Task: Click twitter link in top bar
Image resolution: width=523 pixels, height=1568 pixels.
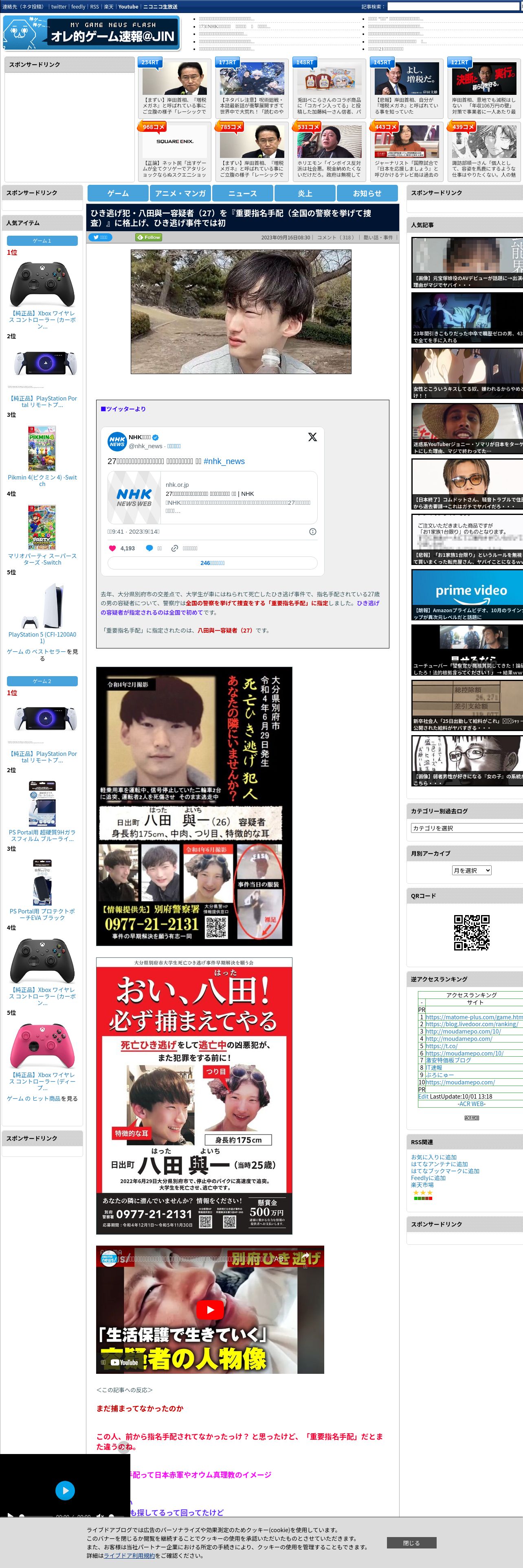Action: tap(58, 7)
